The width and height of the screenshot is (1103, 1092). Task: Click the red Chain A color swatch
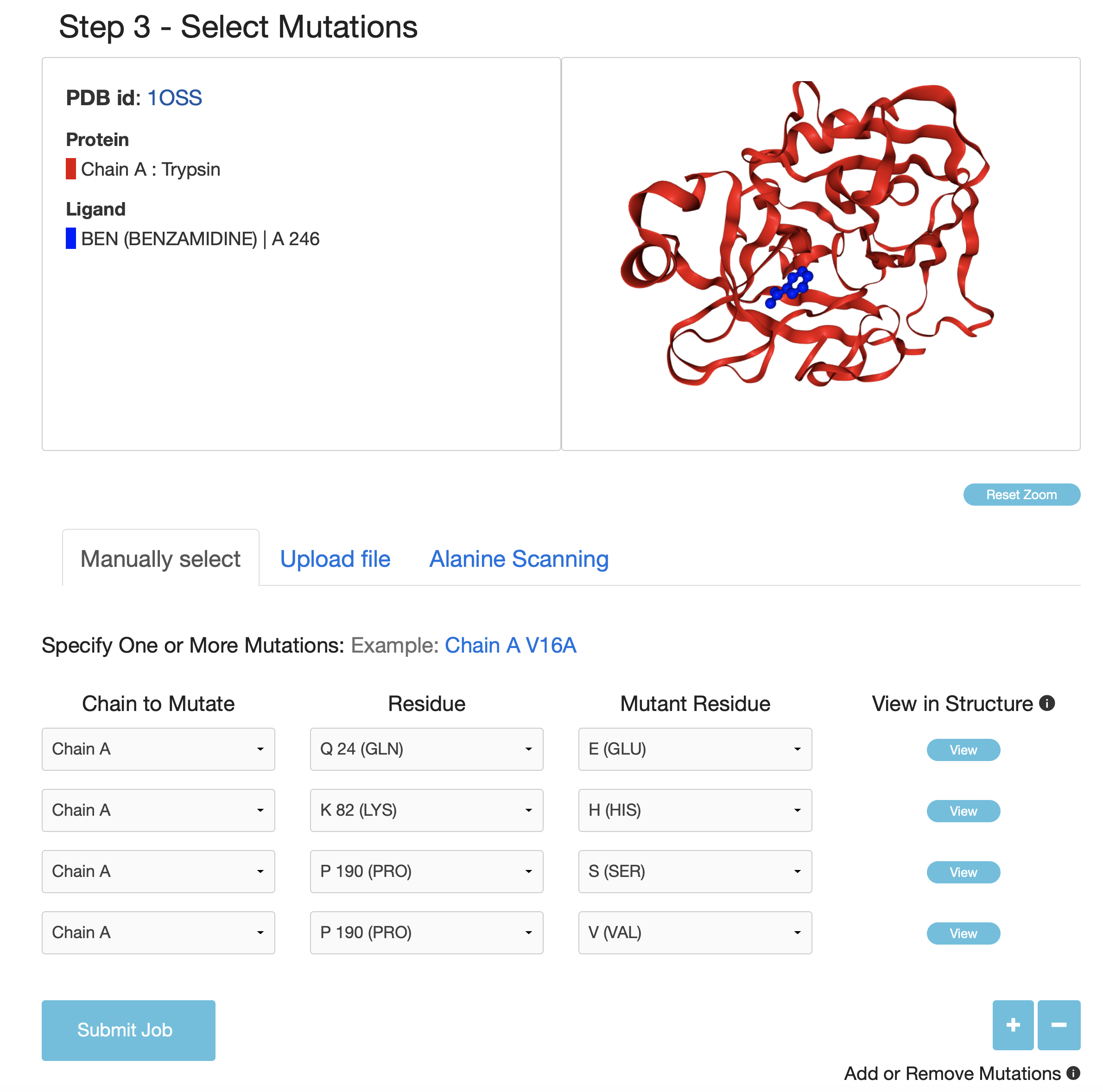[71, 169]
